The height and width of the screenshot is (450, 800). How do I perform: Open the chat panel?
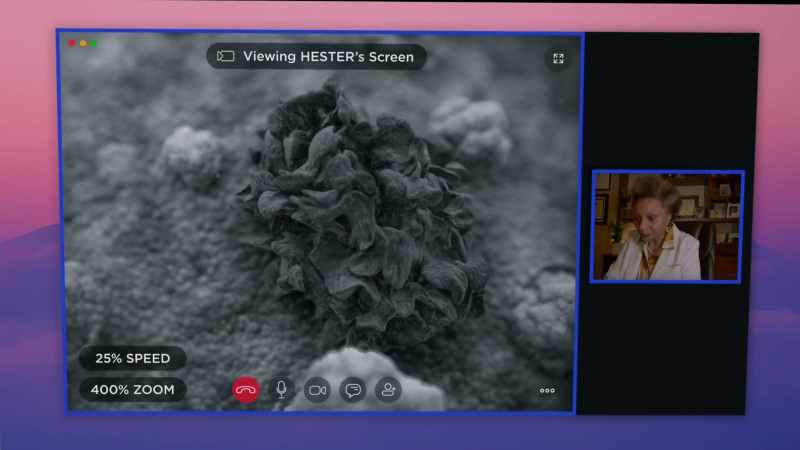tap(353, 390)
